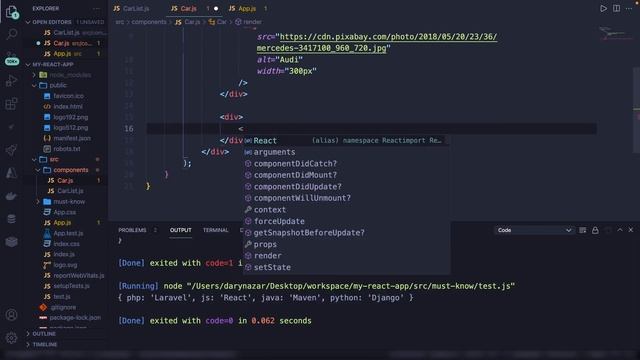Screen dimensions: 640x360
Task: Choose props suggestion
Action: (346, 244)
